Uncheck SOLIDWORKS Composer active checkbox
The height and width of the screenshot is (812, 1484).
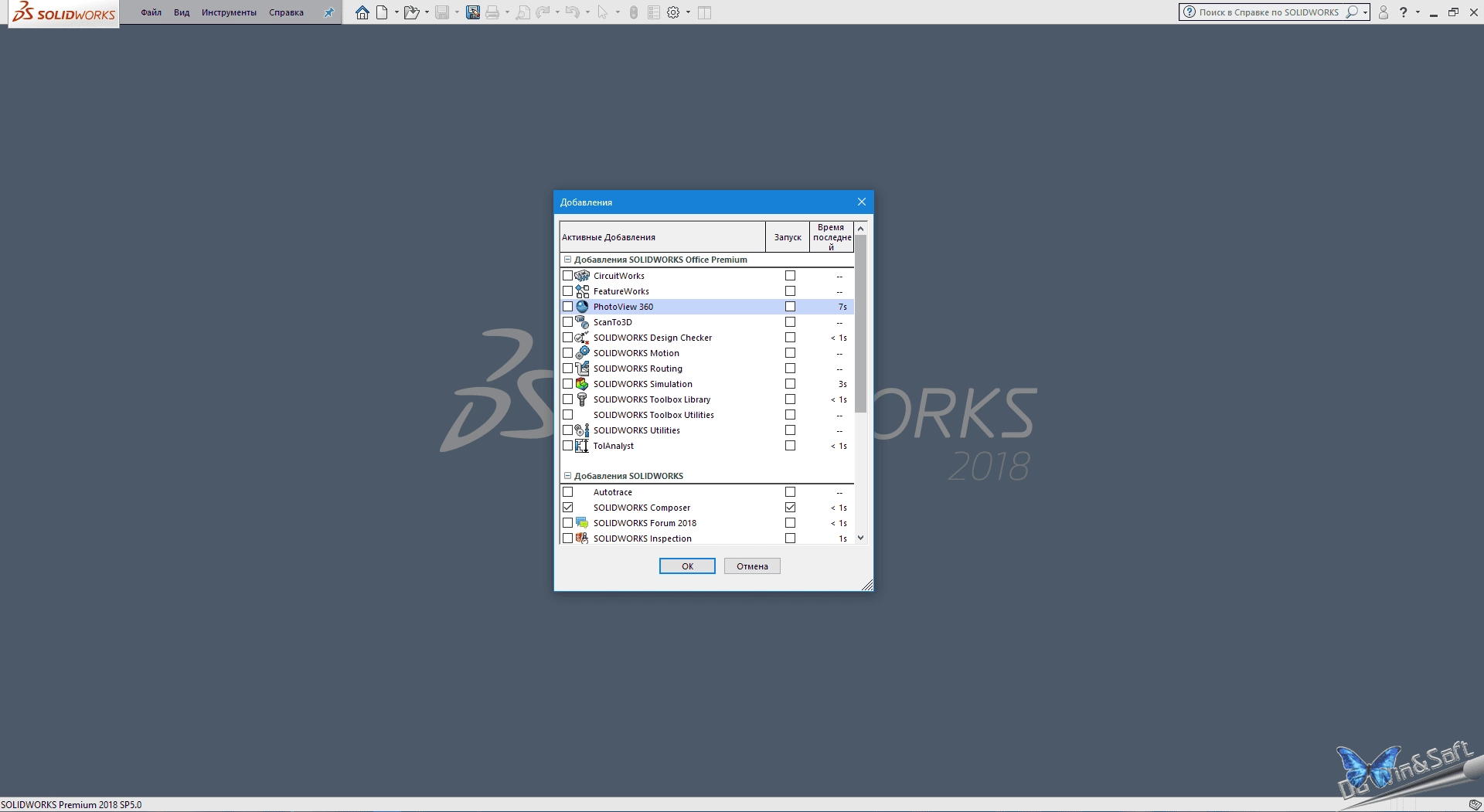point(567,508)
